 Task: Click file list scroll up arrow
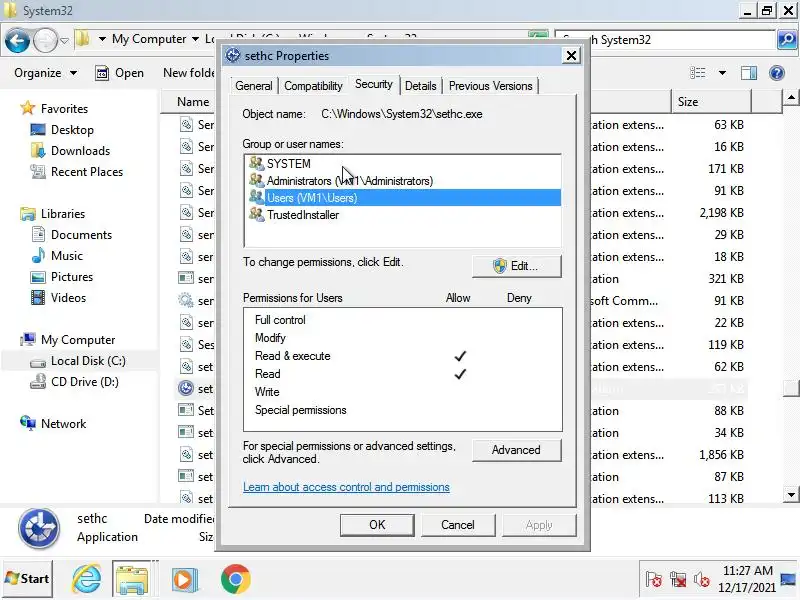(790, 97)
